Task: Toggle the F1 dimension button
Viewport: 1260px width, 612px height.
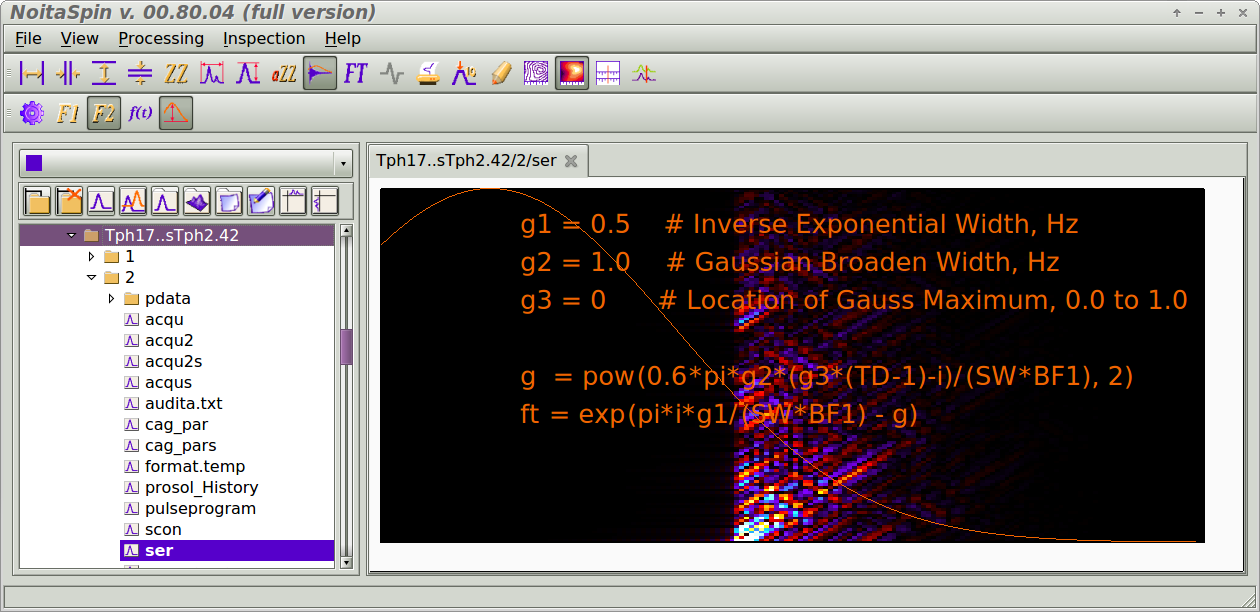Action: pyautogui.click(x=68, y=113)
